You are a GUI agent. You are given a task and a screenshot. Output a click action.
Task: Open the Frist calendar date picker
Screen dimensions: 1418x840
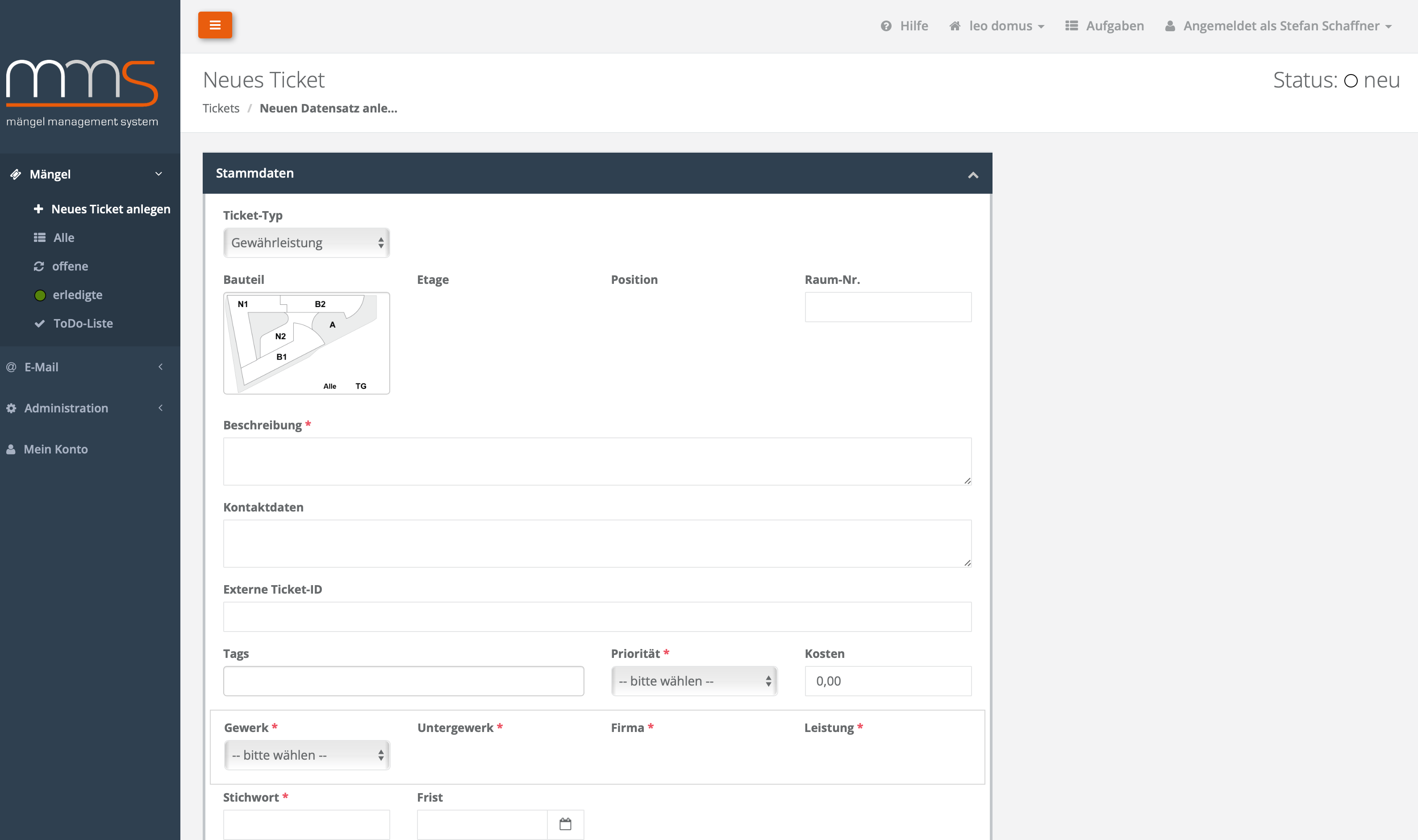point(566,824)
